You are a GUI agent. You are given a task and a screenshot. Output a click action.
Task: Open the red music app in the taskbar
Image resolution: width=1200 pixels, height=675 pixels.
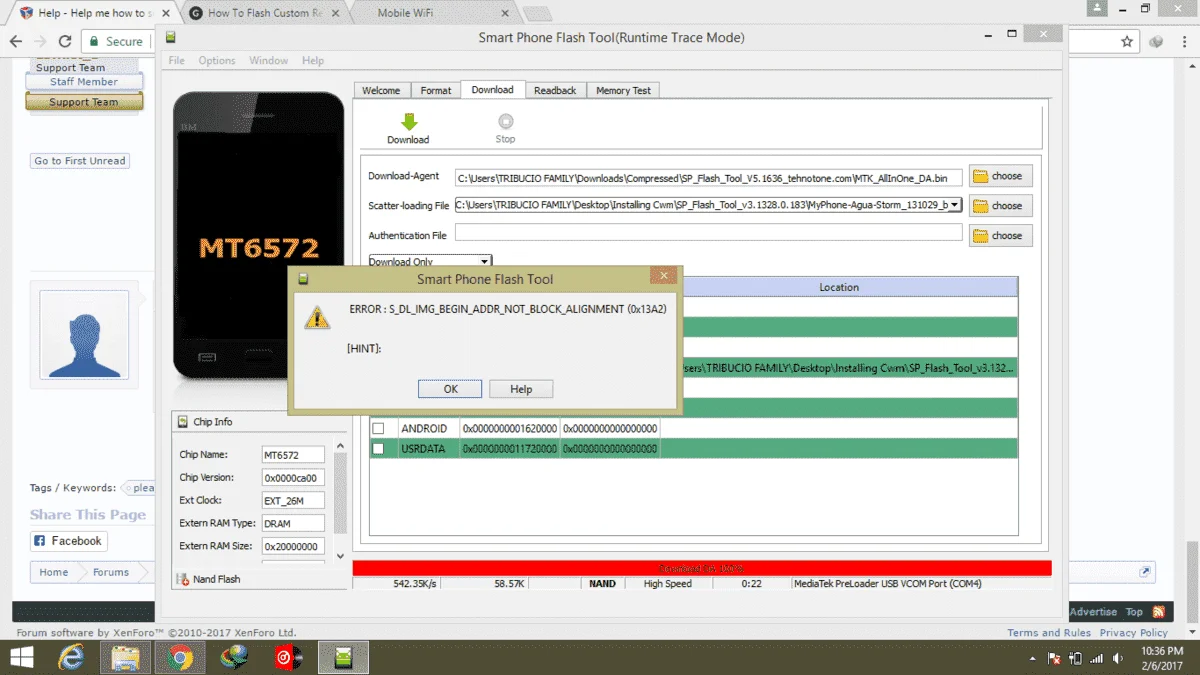pos(289,657)
